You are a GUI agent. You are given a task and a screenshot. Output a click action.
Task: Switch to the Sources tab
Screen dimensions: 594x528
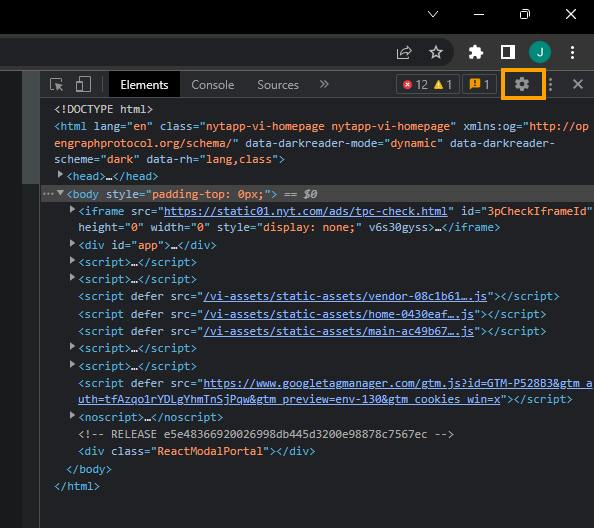(278, 84)
